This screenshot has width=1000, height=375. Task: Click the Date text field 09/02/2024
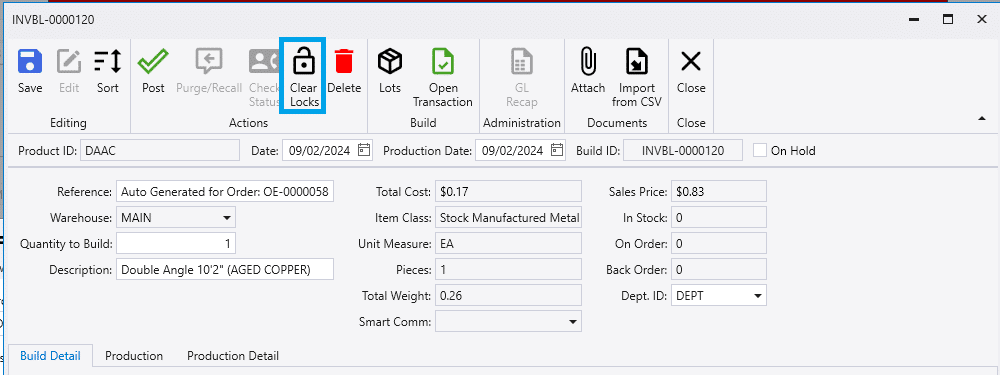[320, 151]
